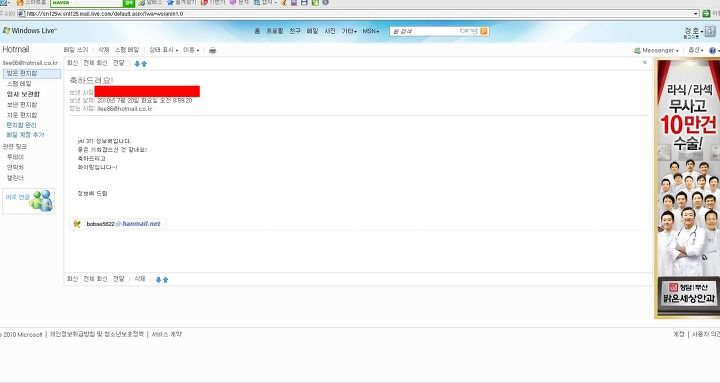Click bottom up-arrow navigation icon

pos(165,279)
